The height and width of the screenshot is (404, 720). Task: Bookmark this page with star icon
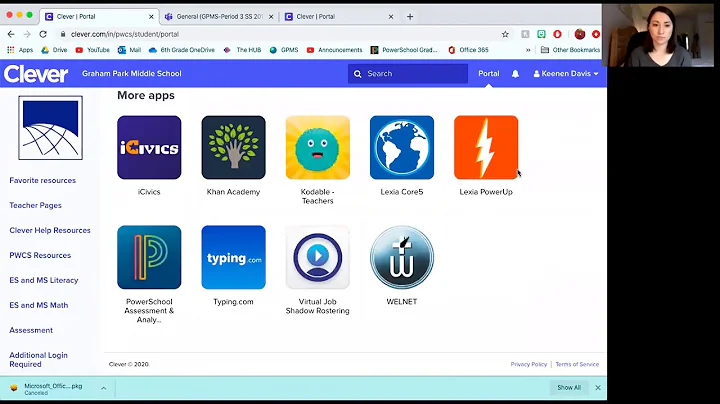pos(505,34)
